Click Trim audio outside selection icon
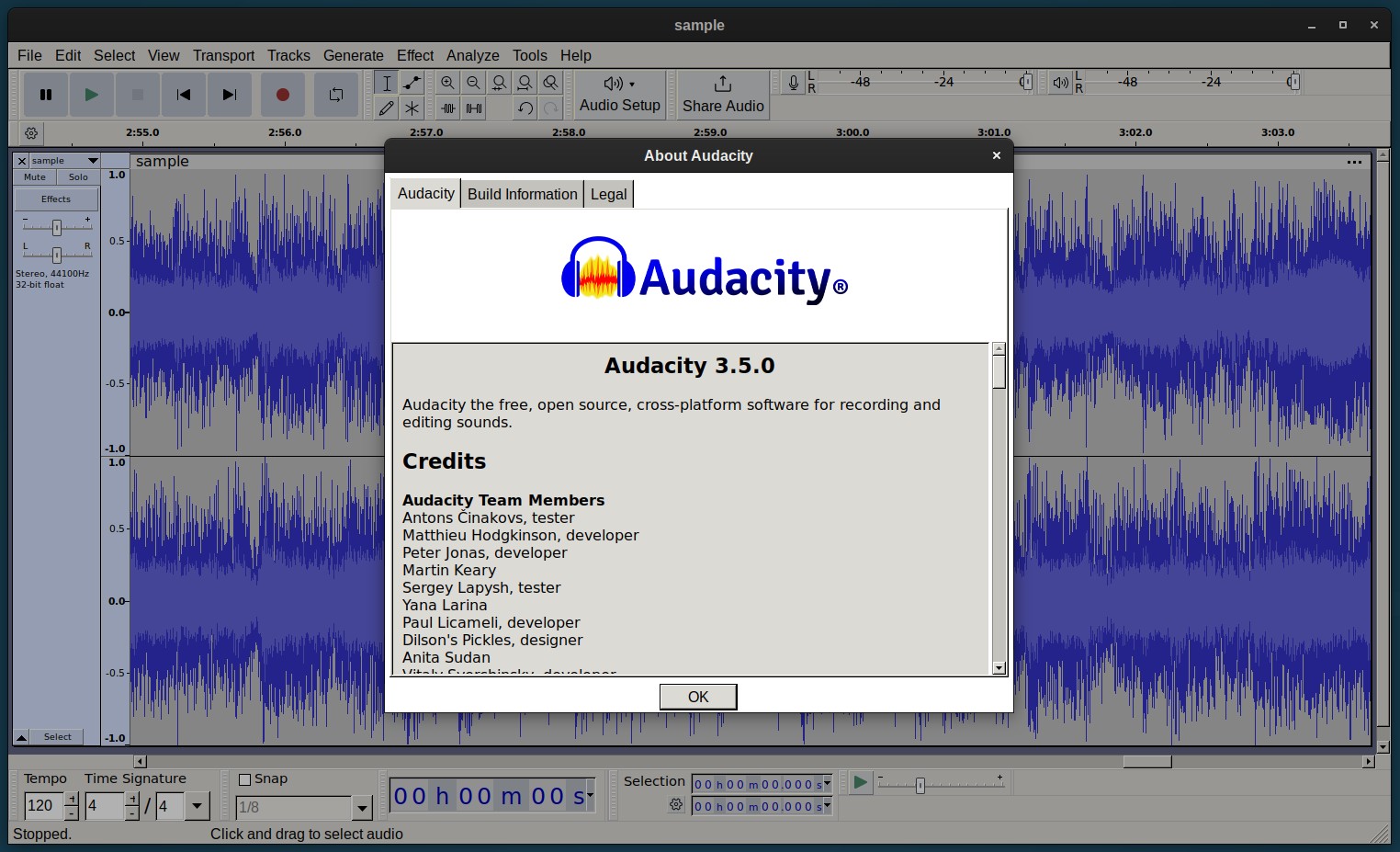1400x852 pixels. pos(447,108)
